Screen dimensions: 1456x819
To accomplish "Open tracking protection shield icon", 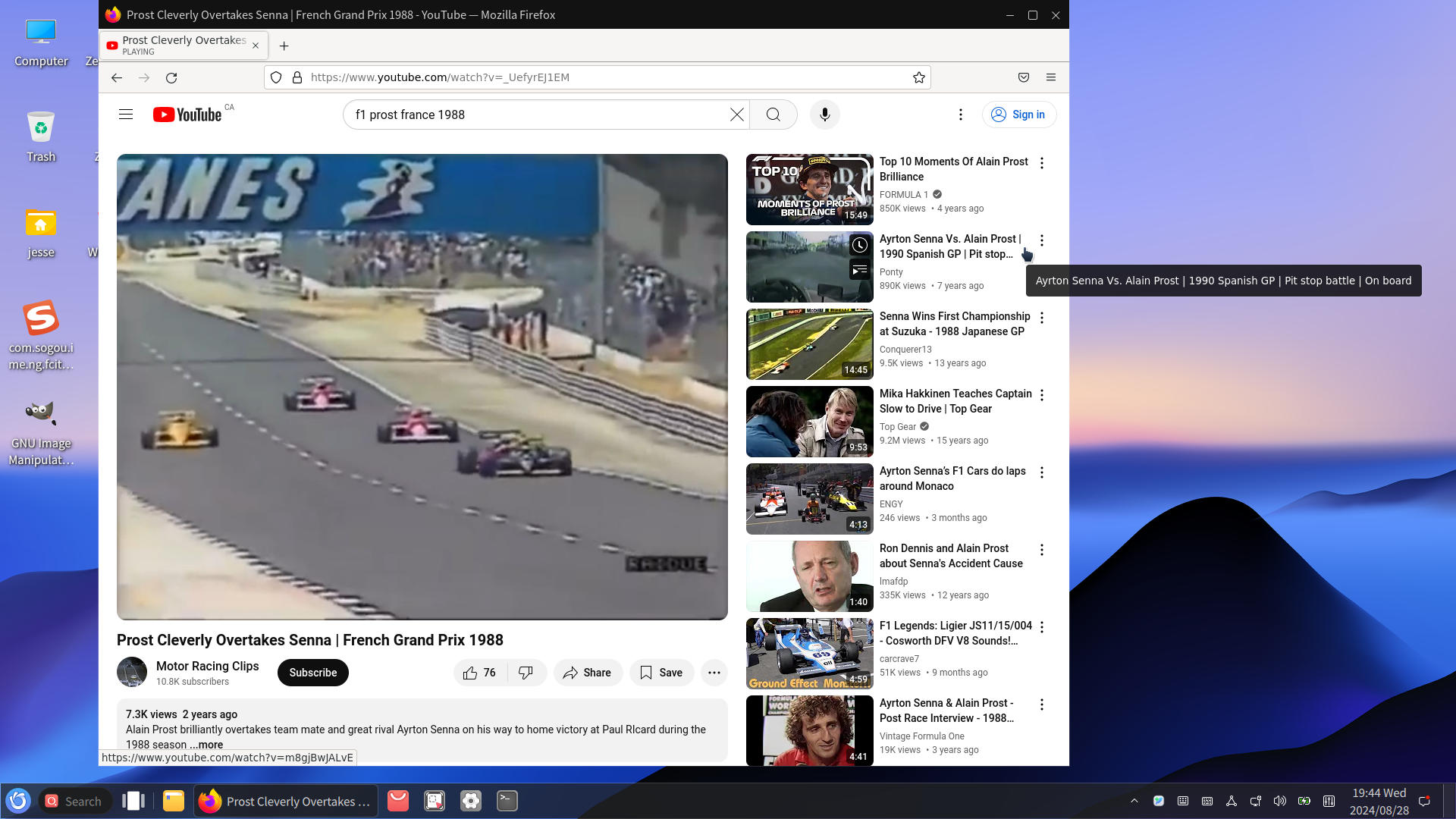I will pyautogui.click(x=276, y=77).
